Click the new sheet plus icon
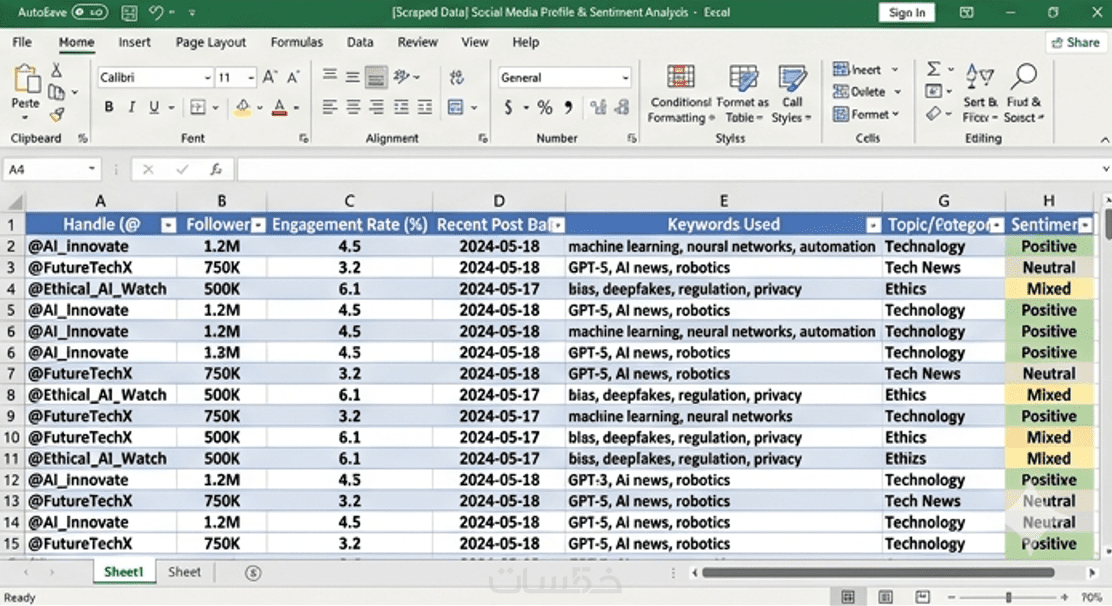Viewport: 1112px width, 606px height. [x=253, y=573]
